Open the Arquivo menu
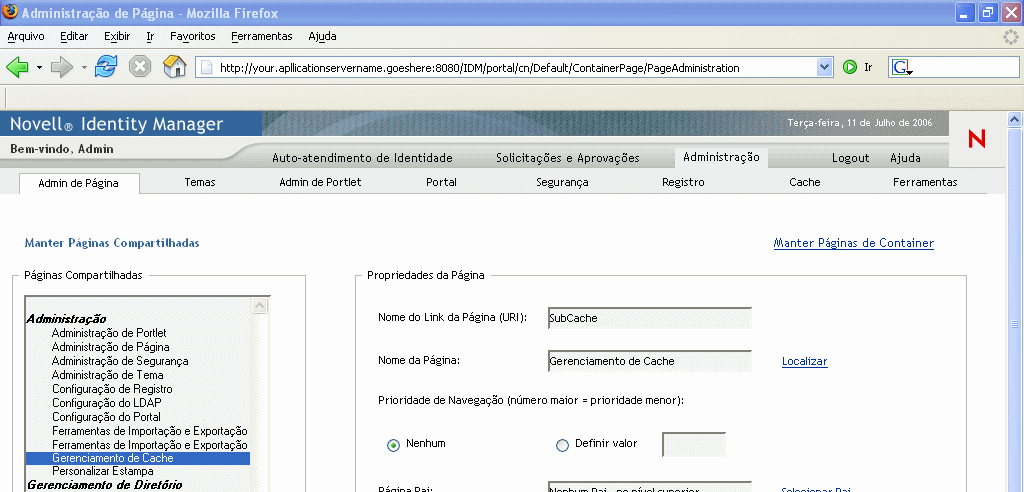1024x492 pixels. pyautogui.click(x=26, y=37)
